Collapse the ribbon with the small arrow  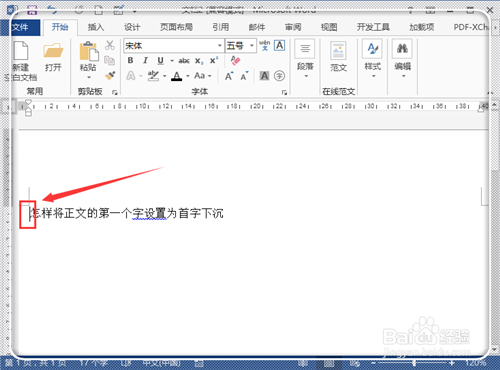490,93
